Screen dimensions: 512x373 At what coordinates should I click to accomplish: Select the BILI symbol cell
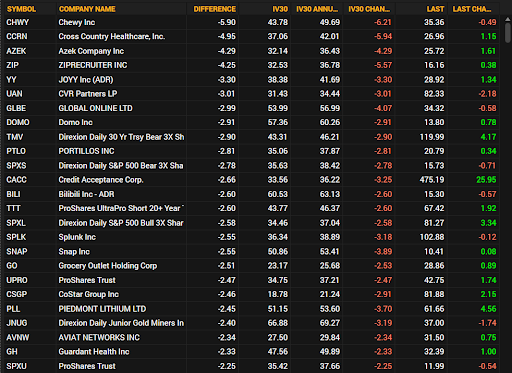point(13,194)
